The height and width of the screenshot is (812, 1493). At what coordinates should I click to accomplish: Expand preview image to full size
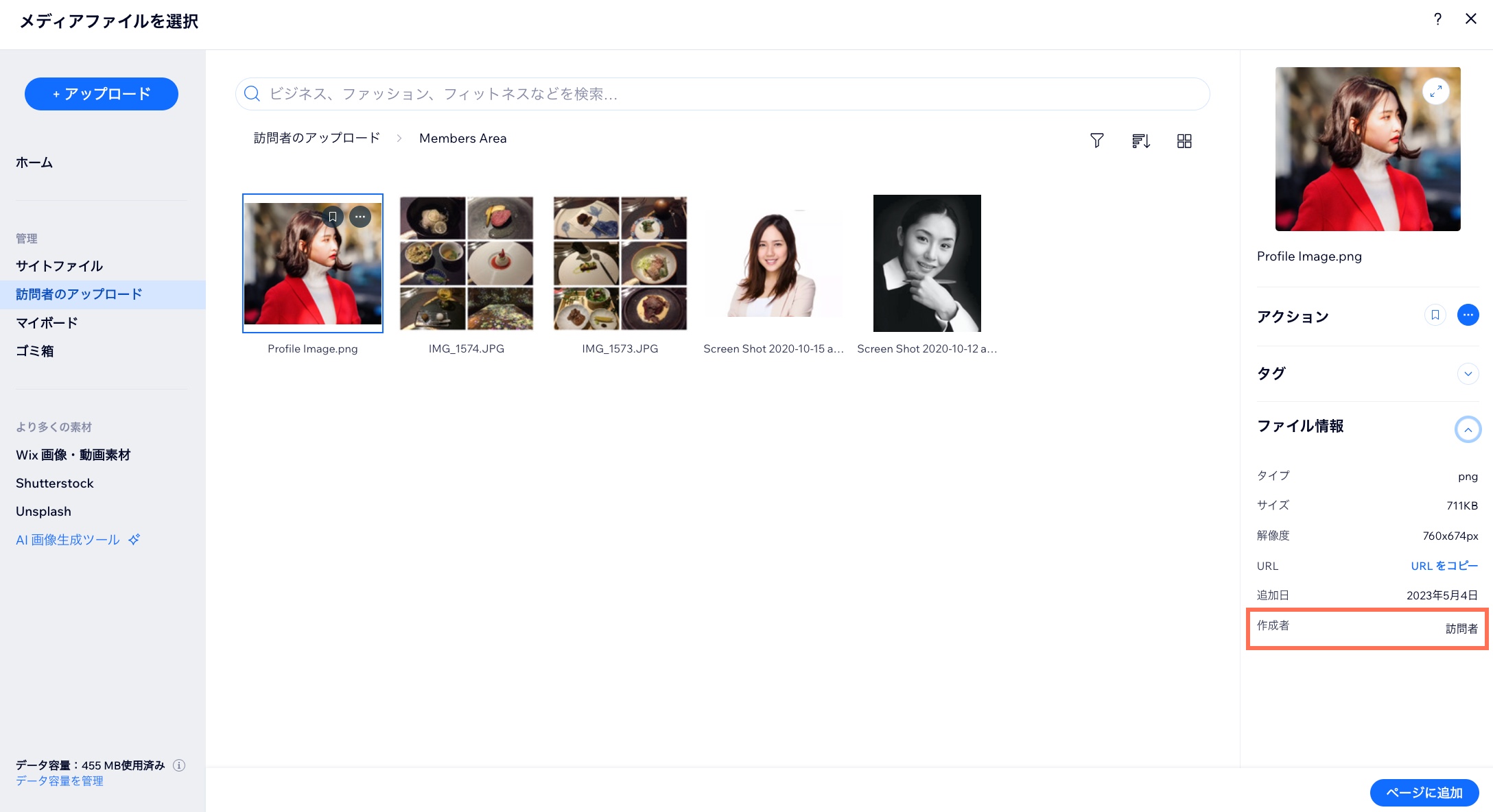1435,91
